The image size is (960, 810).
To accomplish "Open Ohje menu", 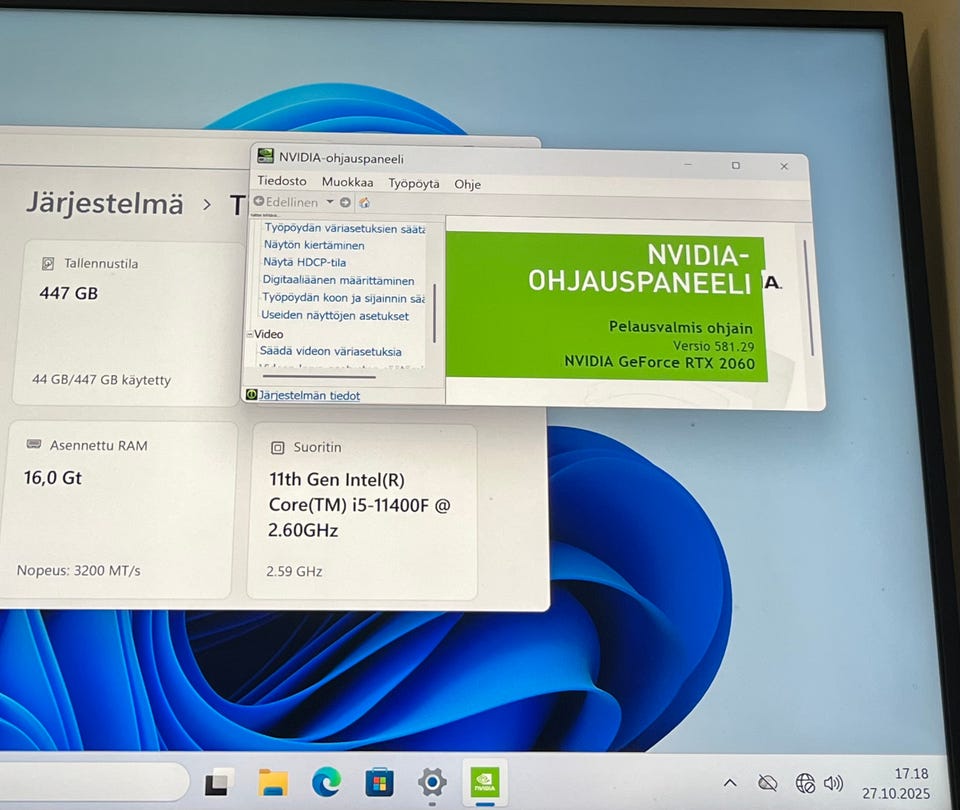I will click(x=467, y=184).
